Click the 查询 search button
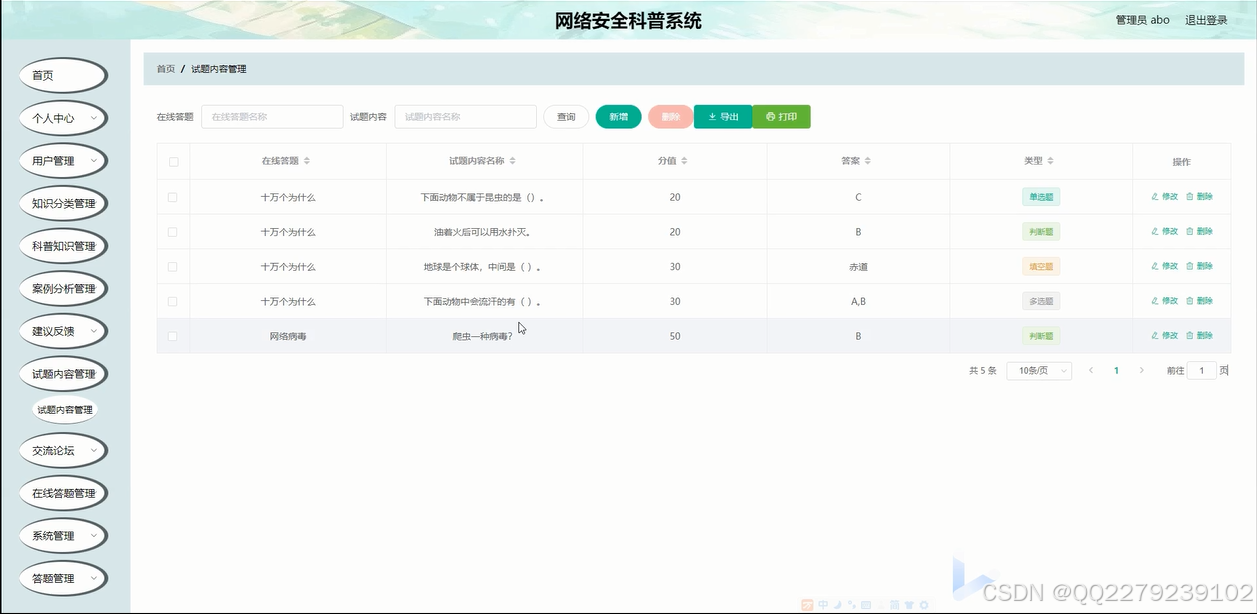The height and width of the screenshot is (614, 1257). pos(566,116)
